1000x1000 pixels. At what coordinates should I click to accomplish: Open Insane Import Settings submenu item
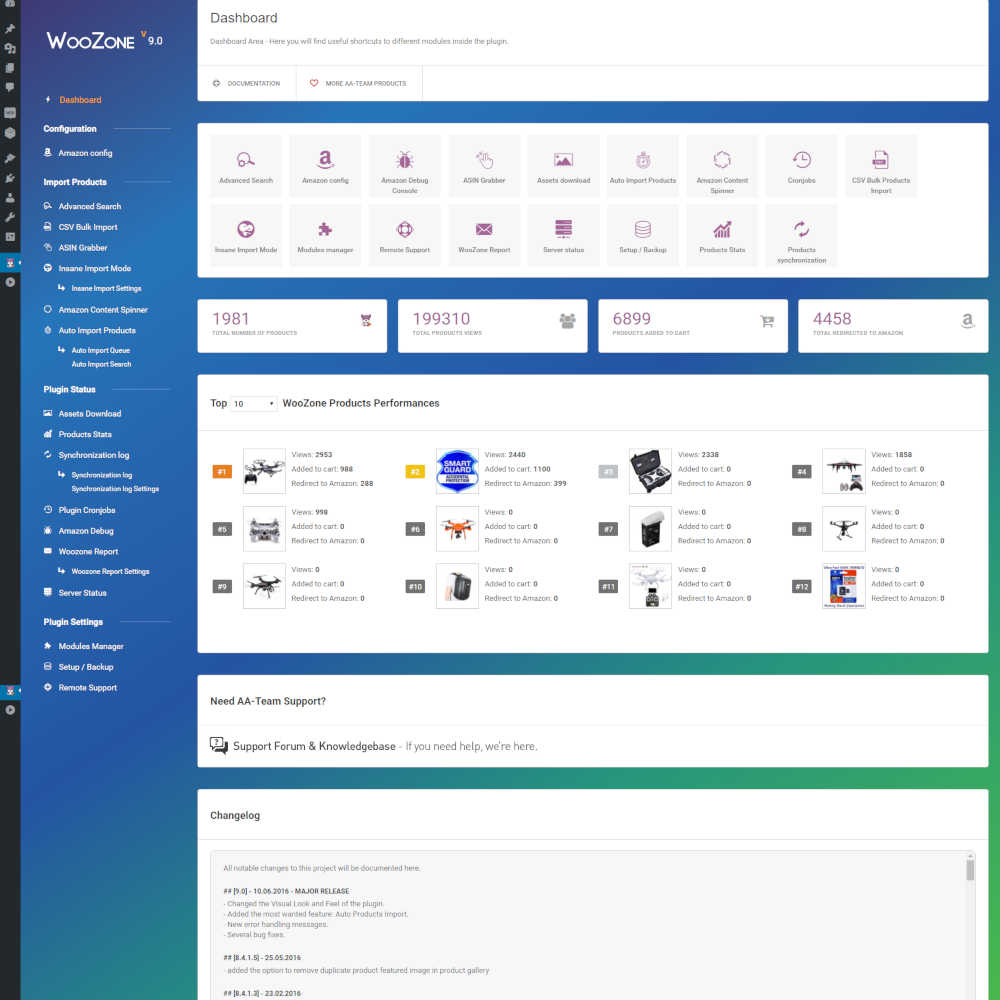pyautogui.click(x=106, y=288)
